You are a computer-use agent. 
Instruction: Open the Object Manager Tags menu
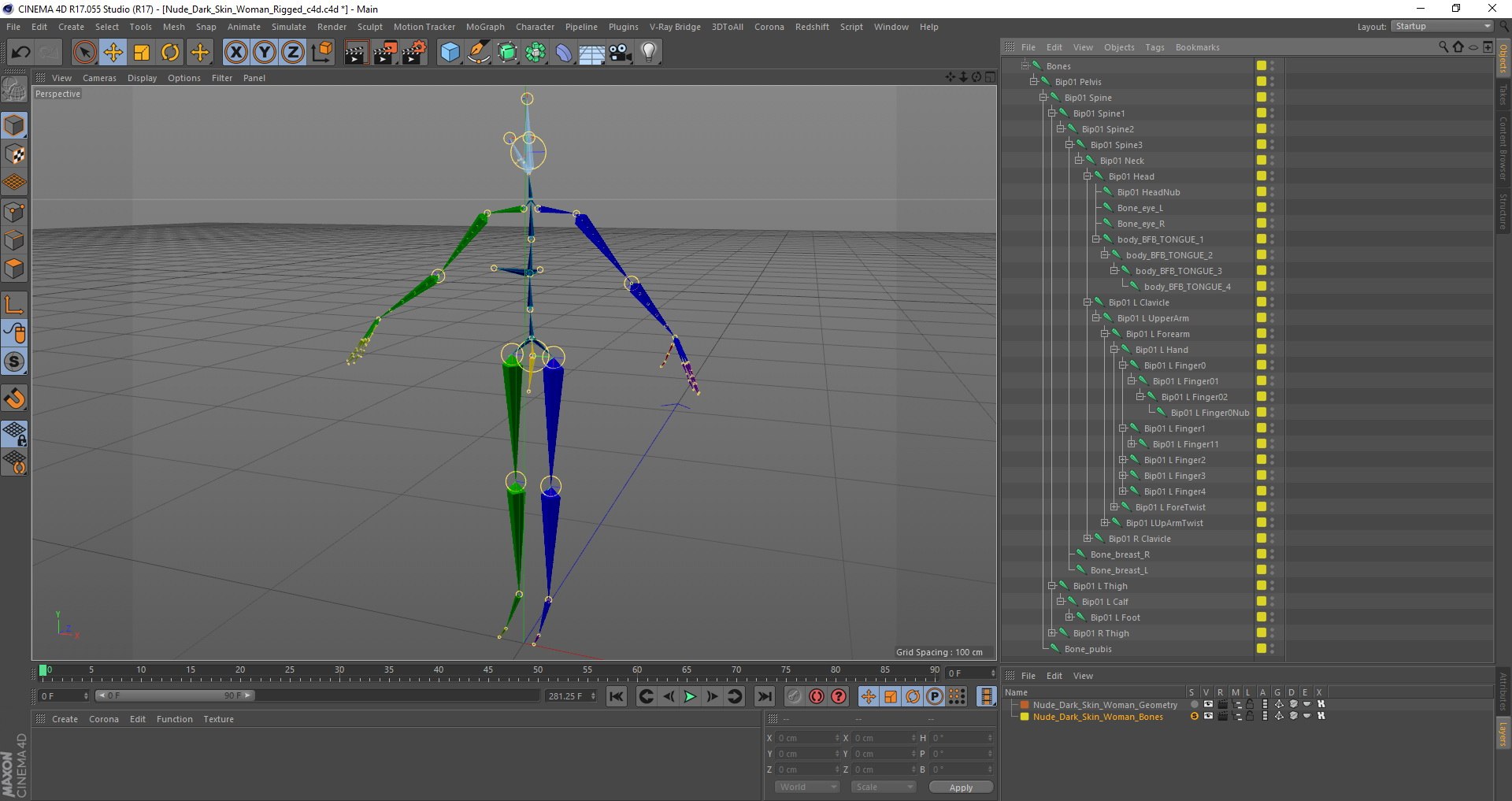1154,47
